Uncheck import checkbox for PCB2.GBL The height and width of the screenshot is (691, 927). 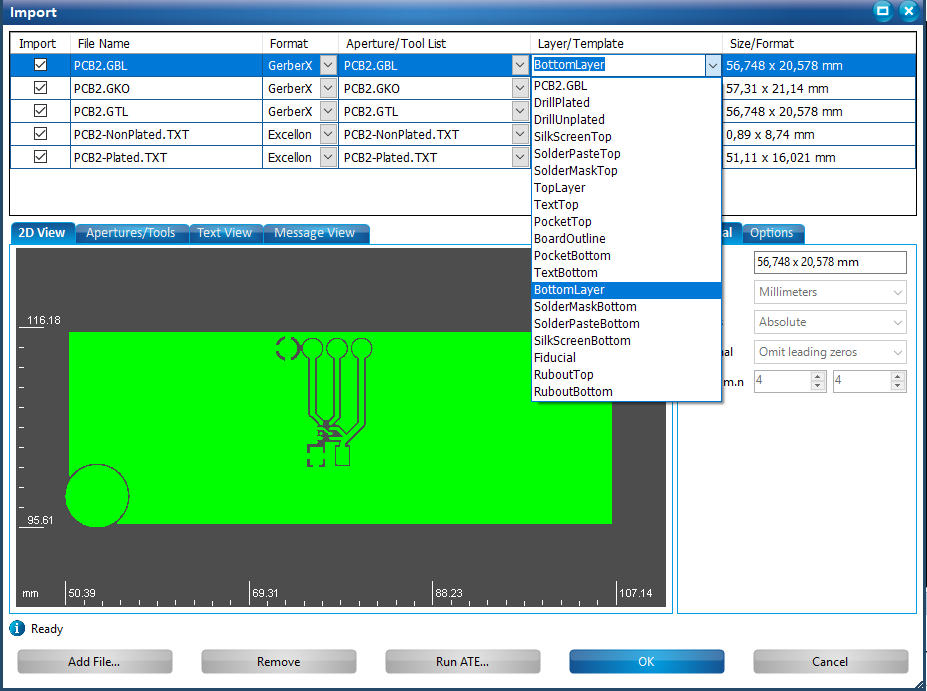click(40, 65)
